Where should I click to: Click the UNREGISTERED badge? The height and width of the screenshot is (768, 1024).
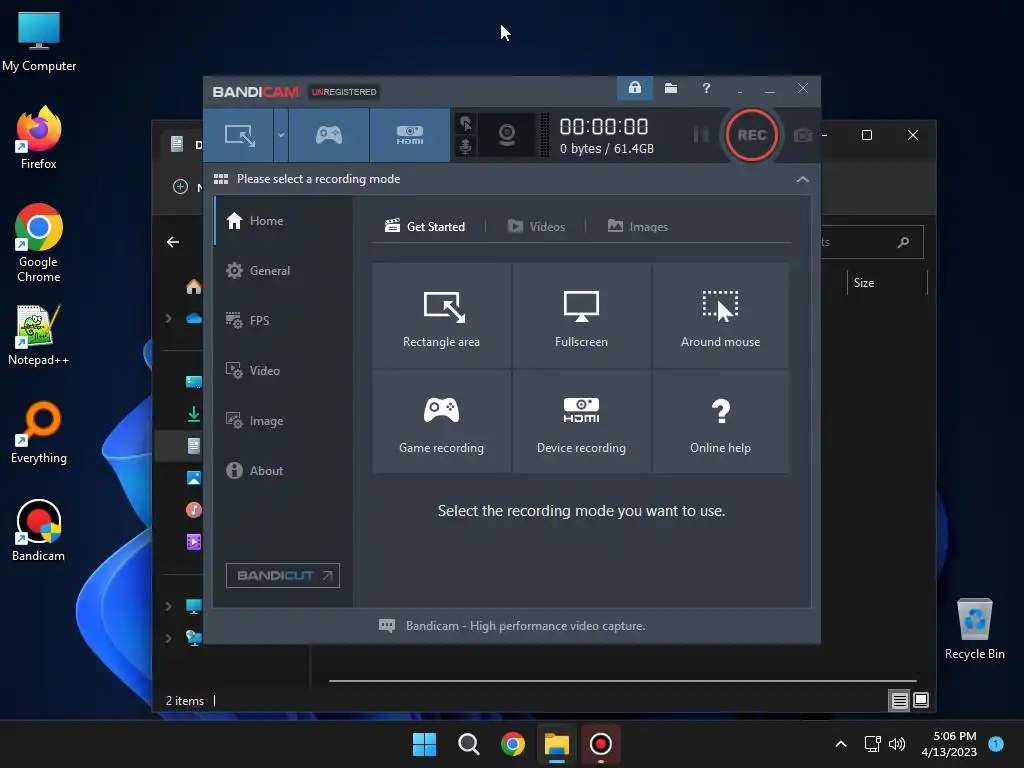click(344, 92)
